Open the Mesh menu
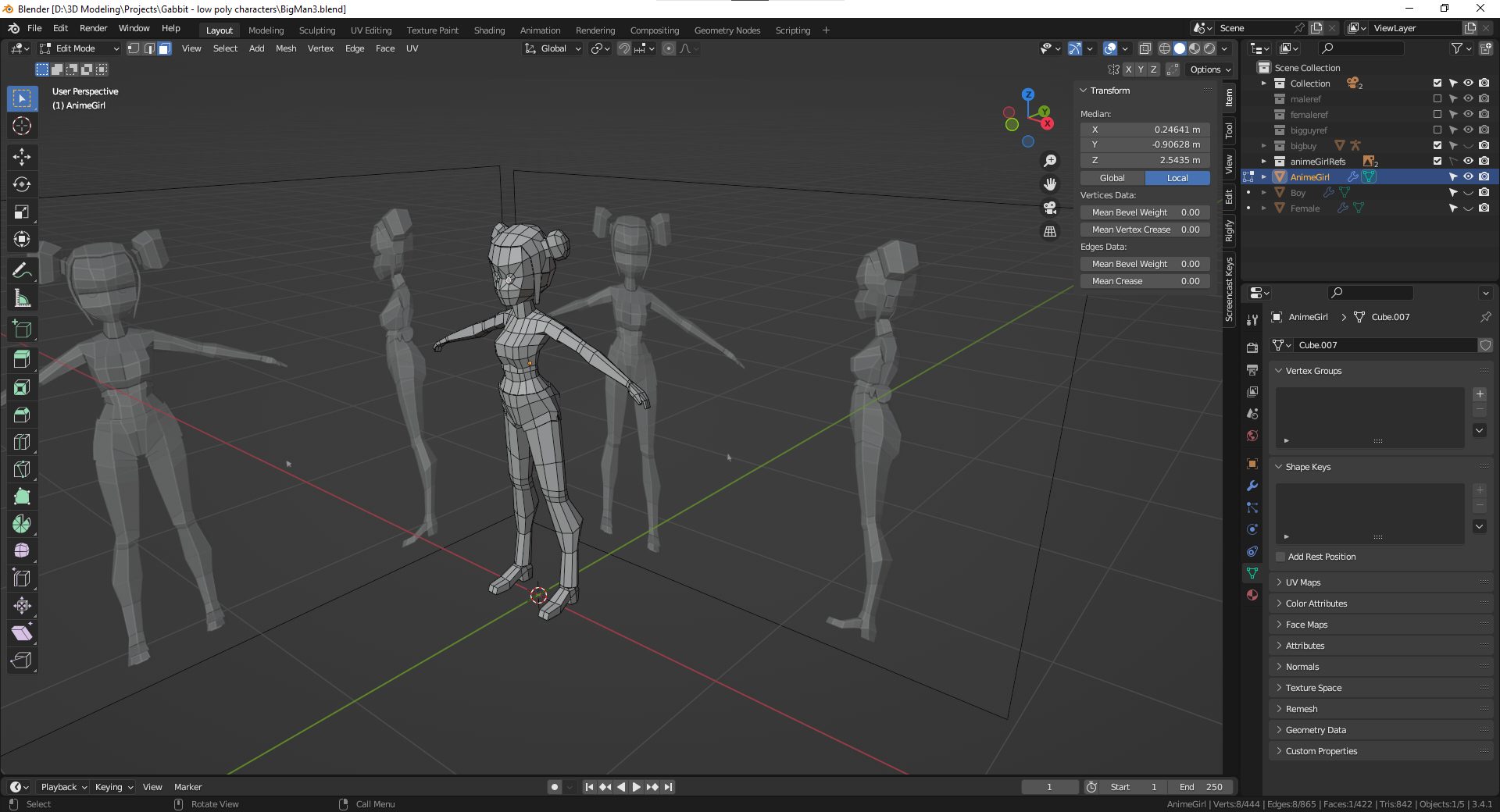1500x812 pixels. tap(286, 48)
